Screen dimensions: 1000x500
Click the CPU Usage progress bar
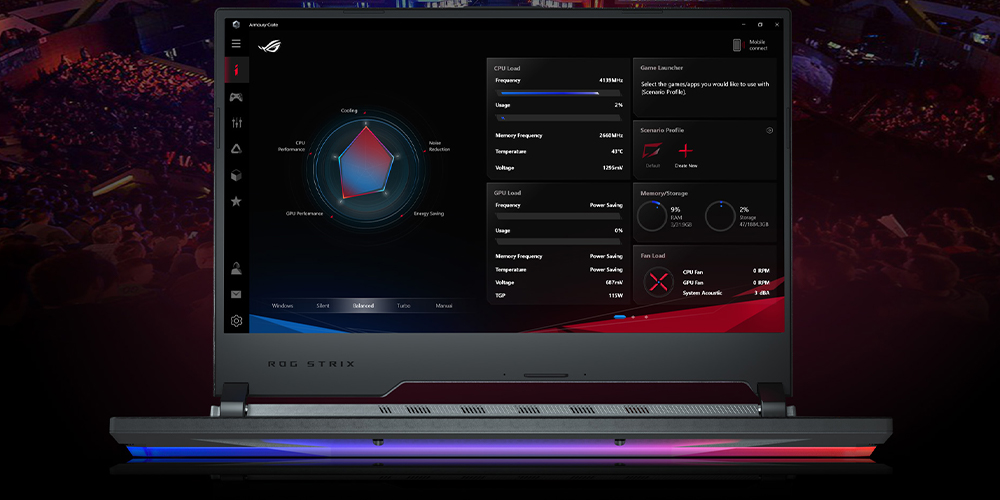[x=558, y=118]
